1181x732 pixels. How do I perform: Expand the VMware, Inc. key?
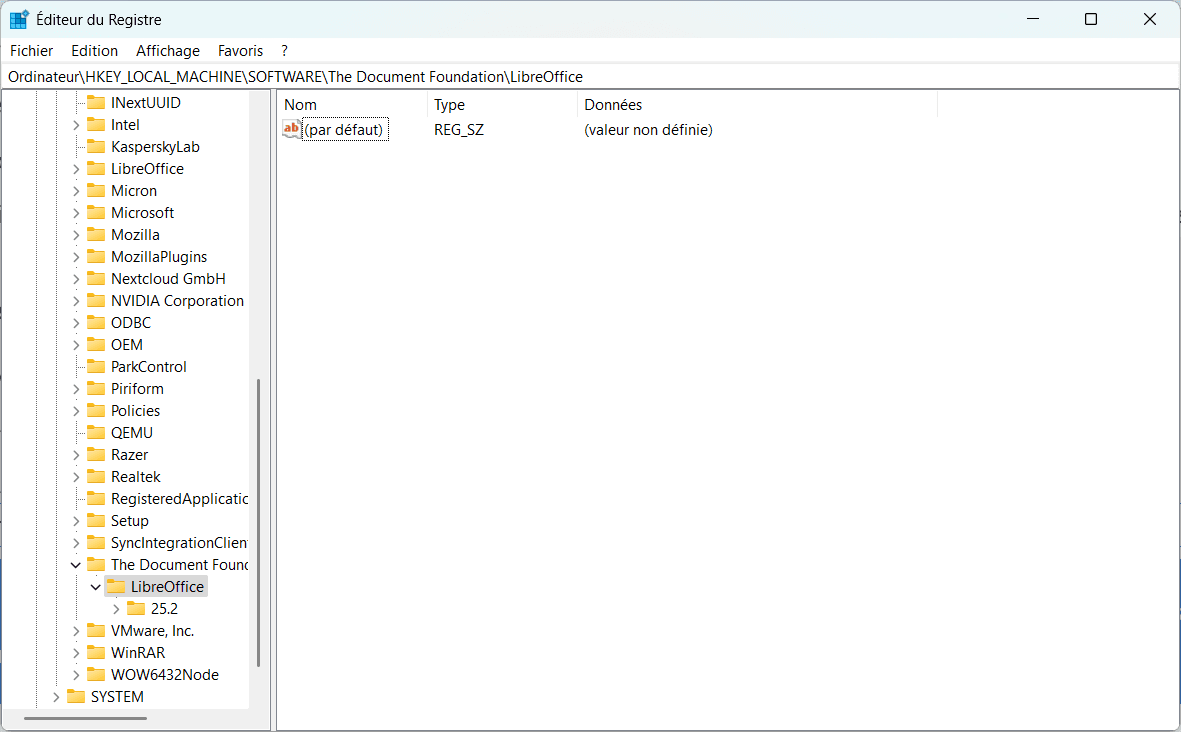(x=76, y=631)
